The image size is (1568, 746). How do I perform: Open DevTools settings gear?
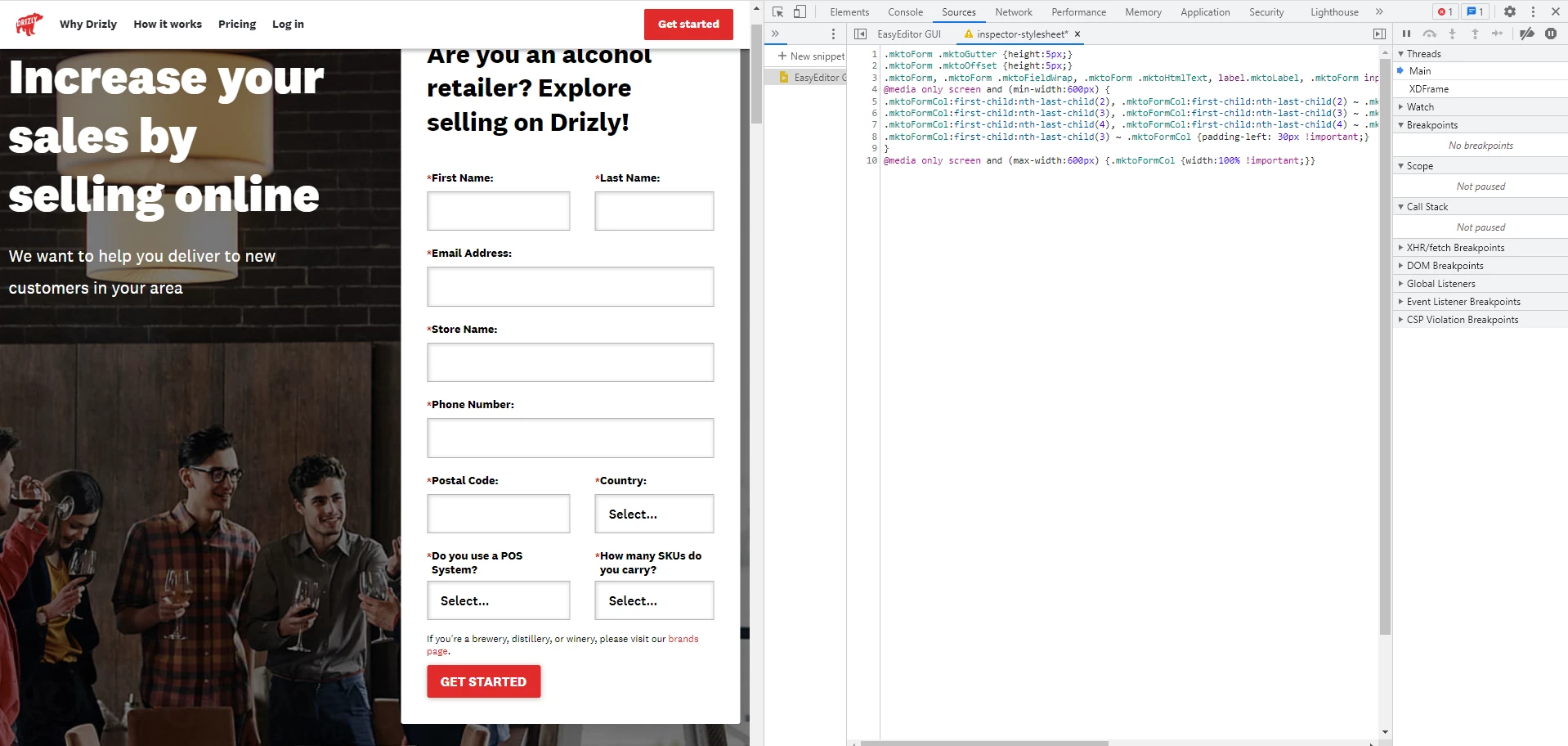tap(1510, 11)
